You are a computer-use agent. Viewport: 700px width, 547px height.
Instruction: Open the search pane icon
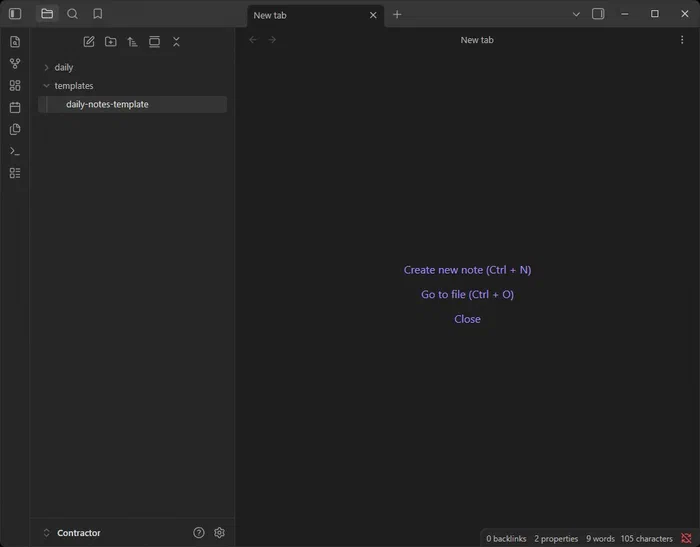click(x=72, y=14)
